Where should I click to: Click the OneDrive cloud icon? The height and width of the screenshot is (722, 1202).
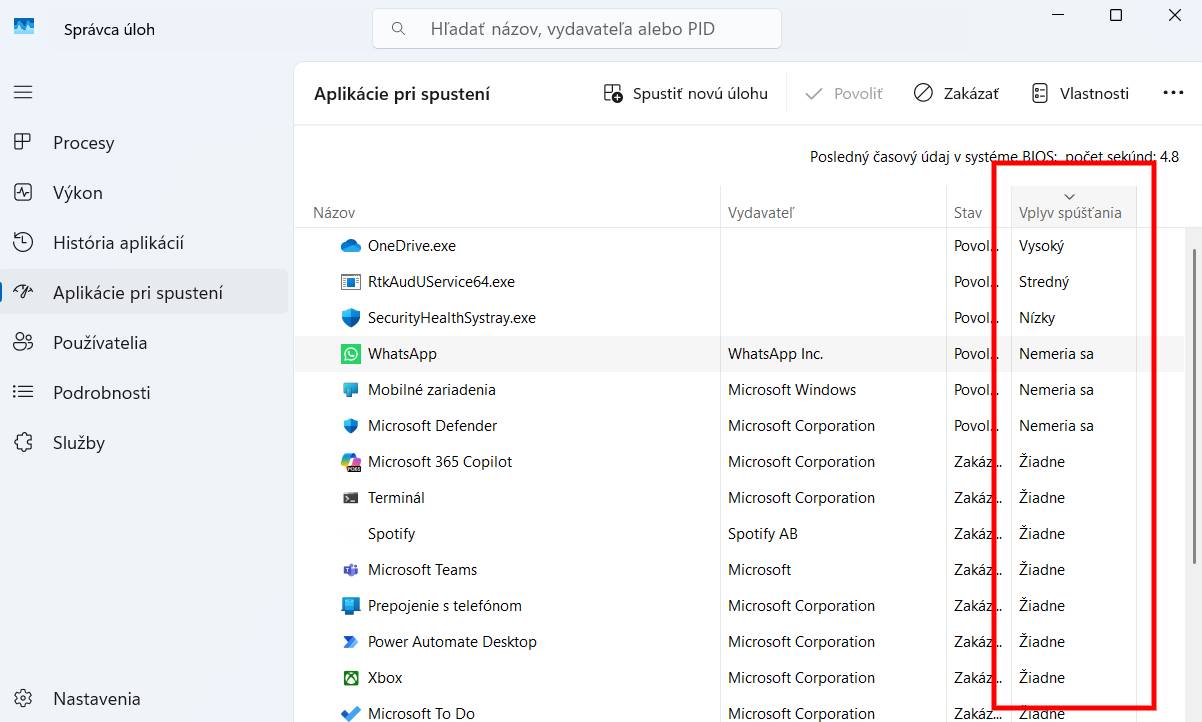tap(350, 245)
